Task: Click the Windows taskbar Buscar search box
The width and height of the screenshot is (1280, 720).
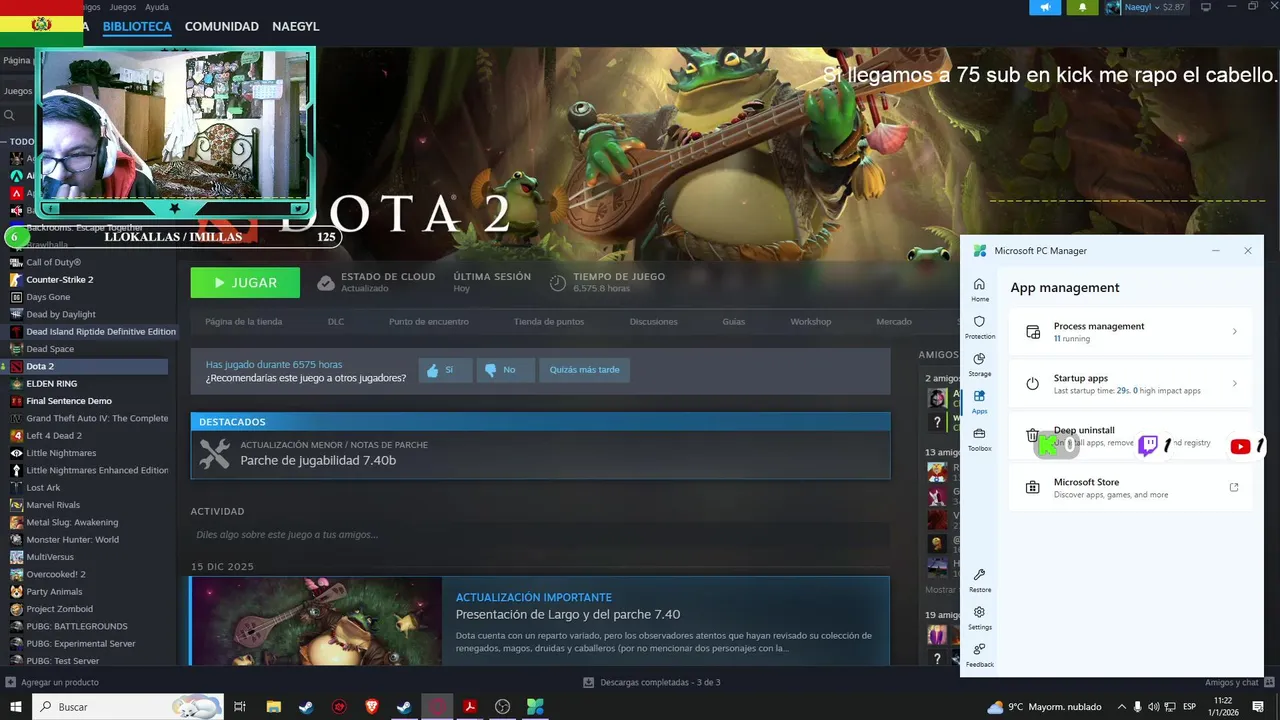Action: (x=128, y=707)
